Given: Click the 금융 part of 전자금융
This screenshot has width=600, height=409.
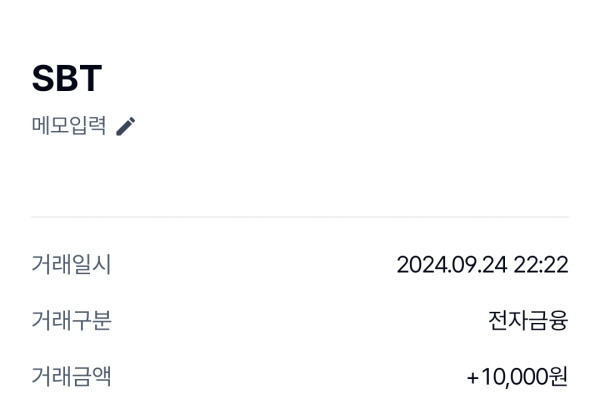Looking at the screenshot, I should pyautogui.click(x=548, y=321).
